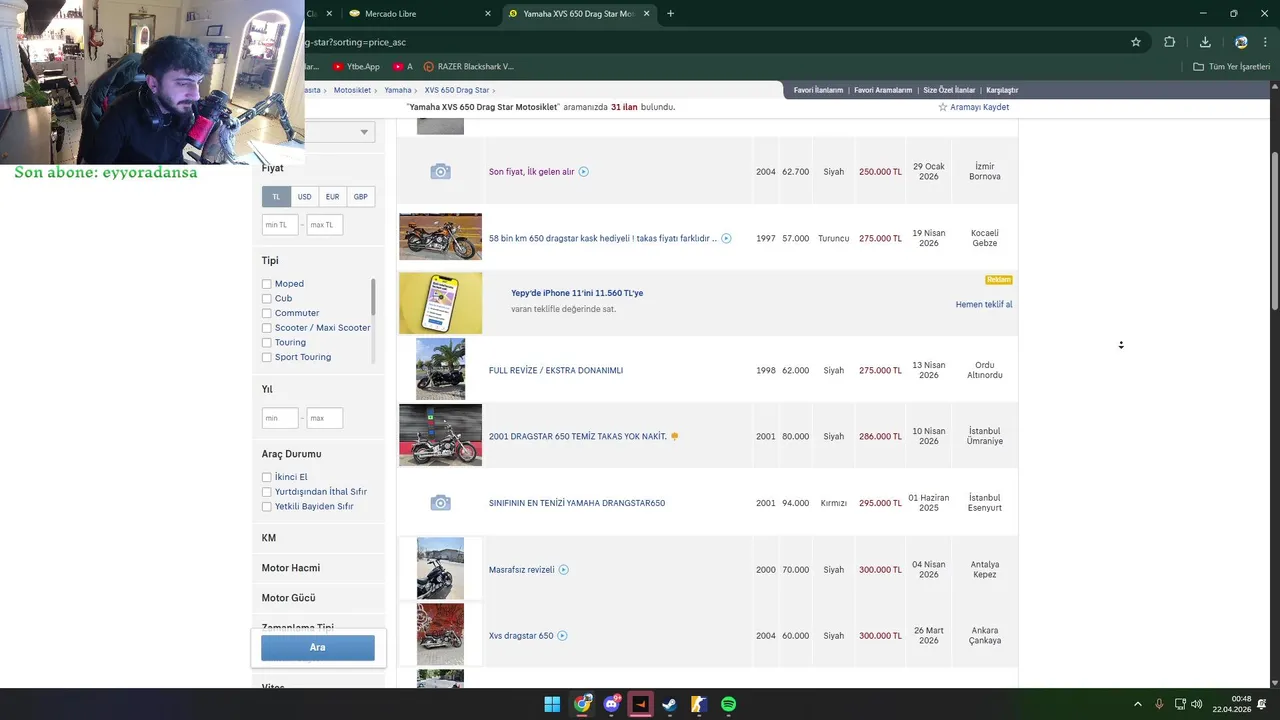The width and height of the screenshot is (1280, 720).
Task: Open Favori İlanlarım menu item
Action: [818, 90]
